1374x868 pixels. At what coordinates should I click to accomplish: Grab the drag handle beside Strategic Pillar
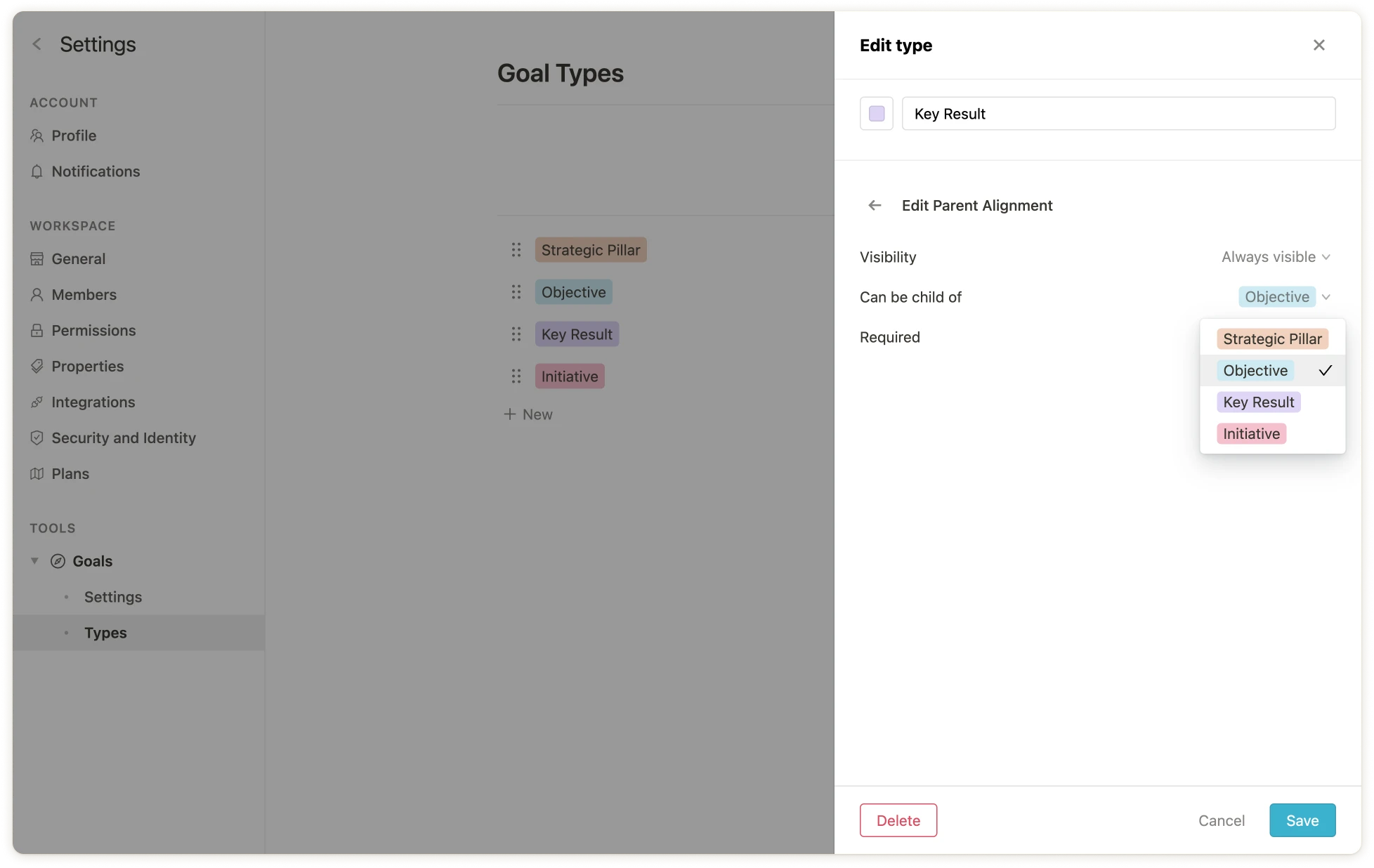coord(516,250)
